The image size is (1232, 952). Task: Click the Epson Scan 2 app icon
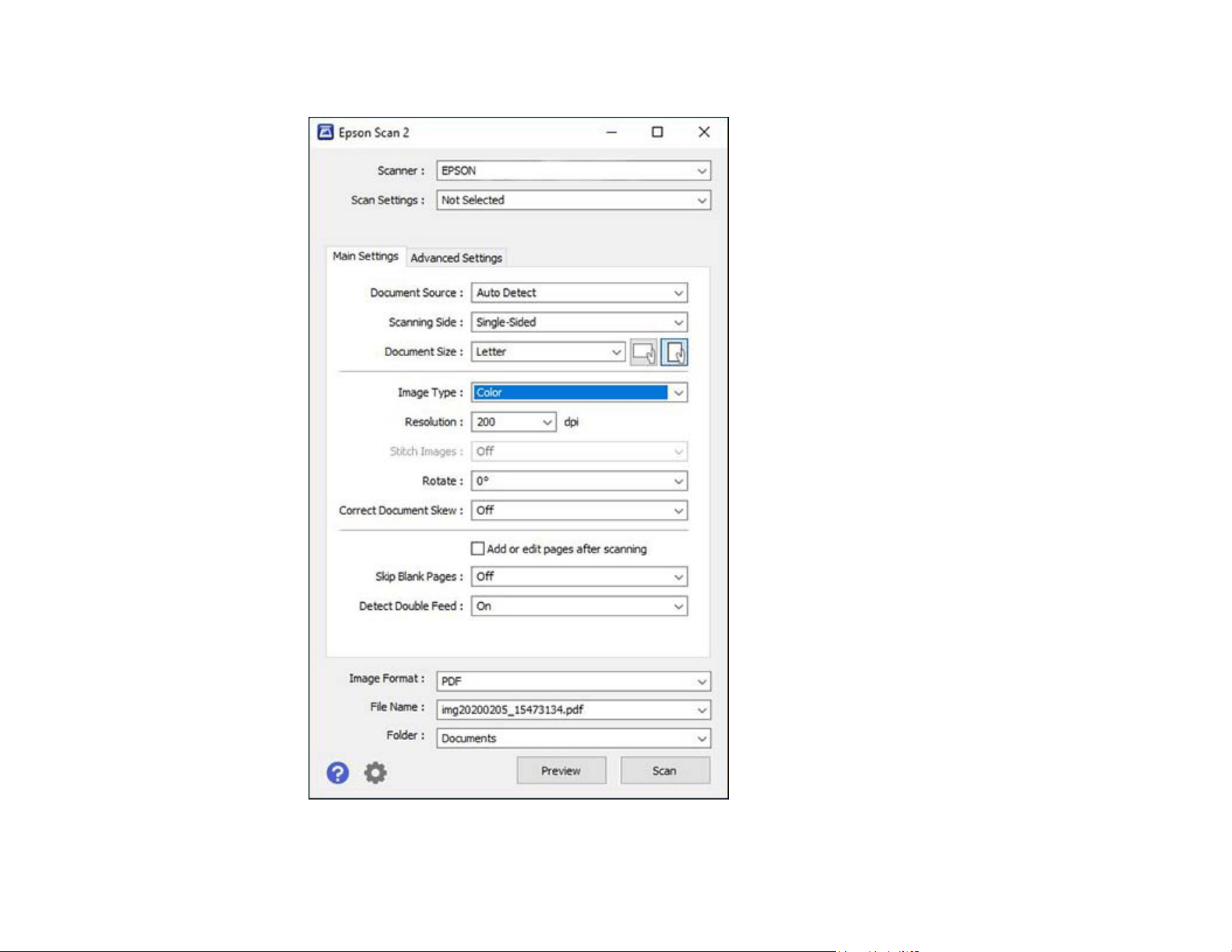pos(325,132)
